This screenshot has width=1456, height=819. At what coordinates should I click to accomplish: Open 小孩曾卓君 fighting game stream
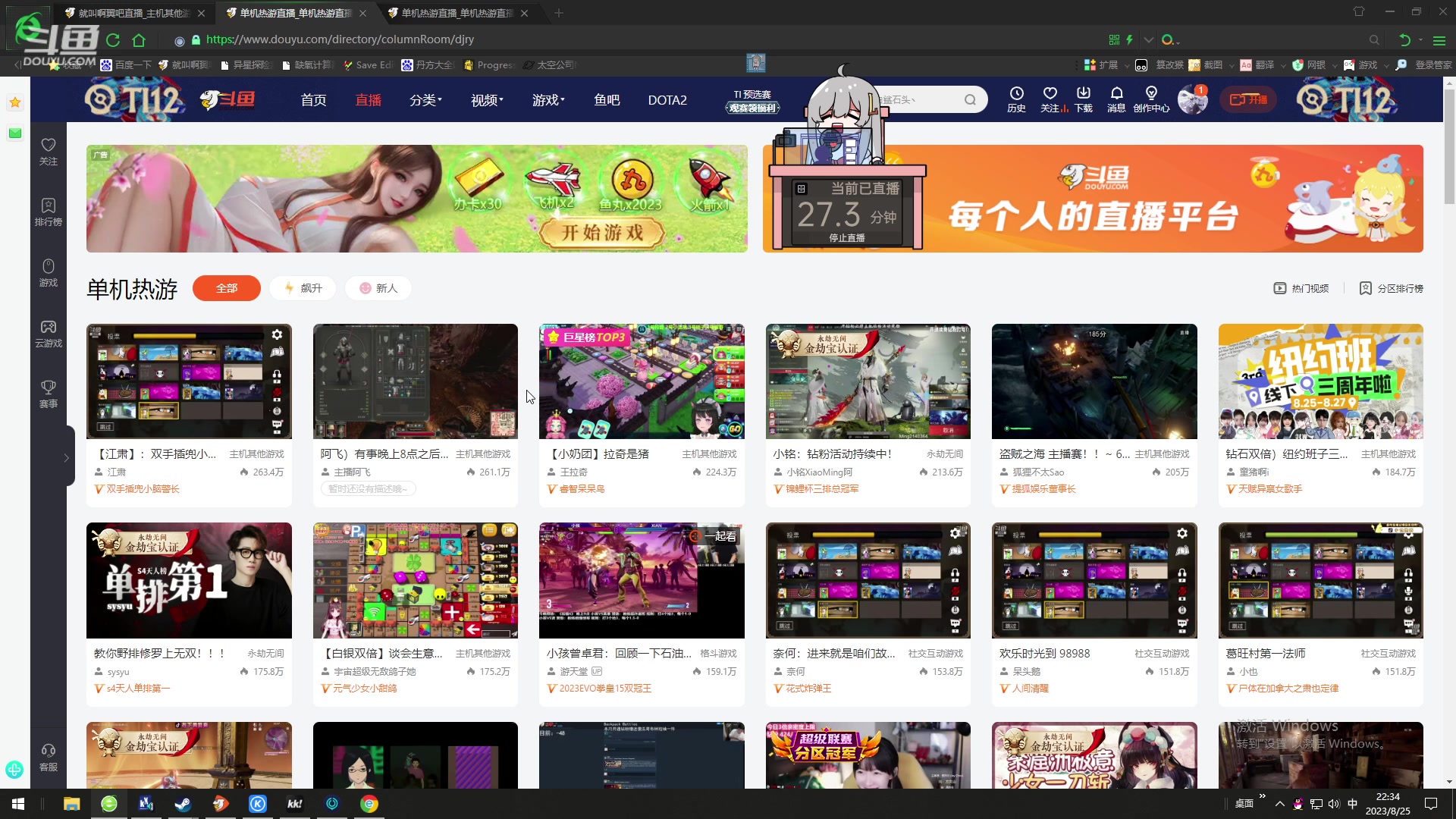tap(642, 580)
